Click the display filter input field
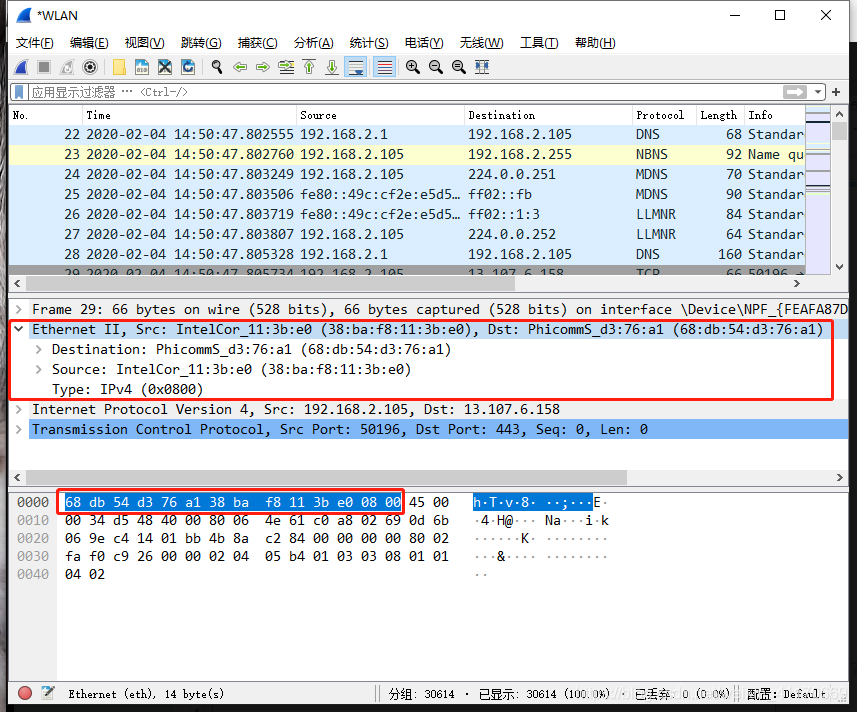 click(404, 92)
